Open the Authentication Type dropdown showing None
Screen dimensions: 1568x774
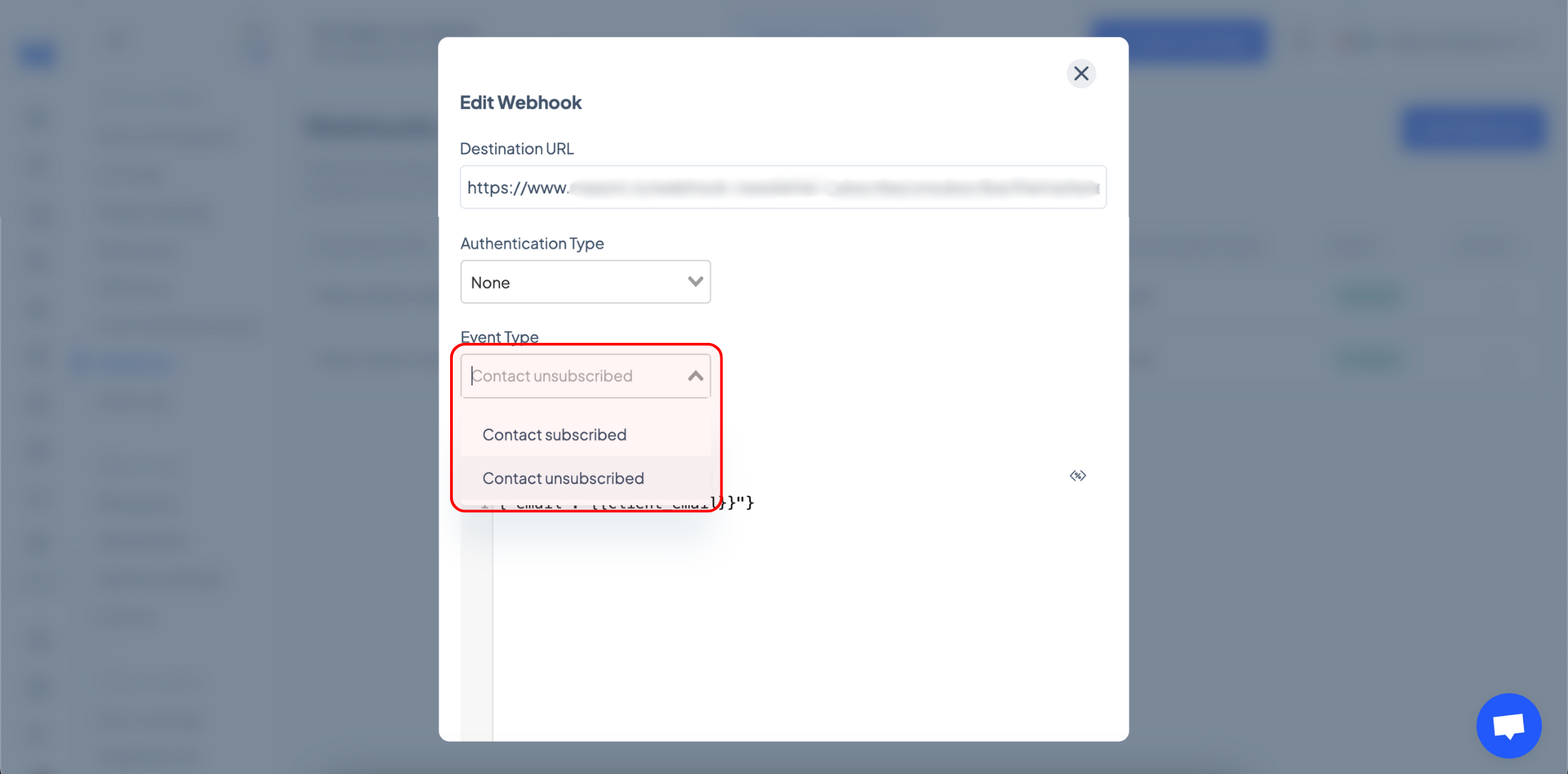pos(585,282)
